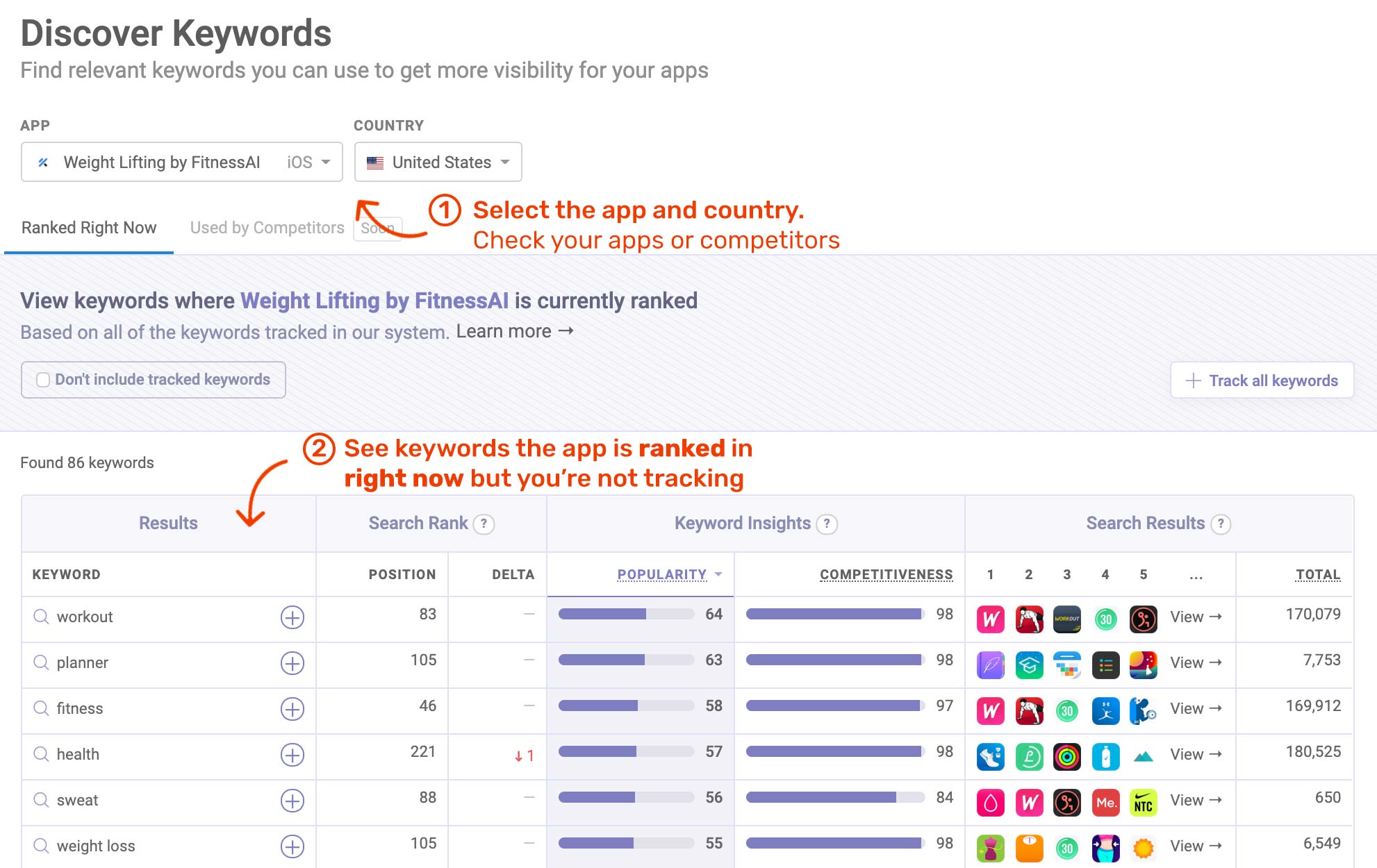The image size is (1377, 868).
Task: Toggle the Don't include tracked keywords checkbox
Action: click(43, 378)
